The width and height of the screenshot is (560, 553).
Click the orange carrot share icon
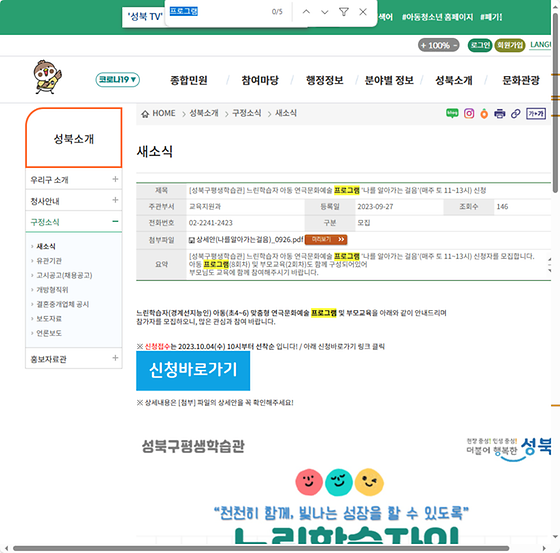pos(484,114)
